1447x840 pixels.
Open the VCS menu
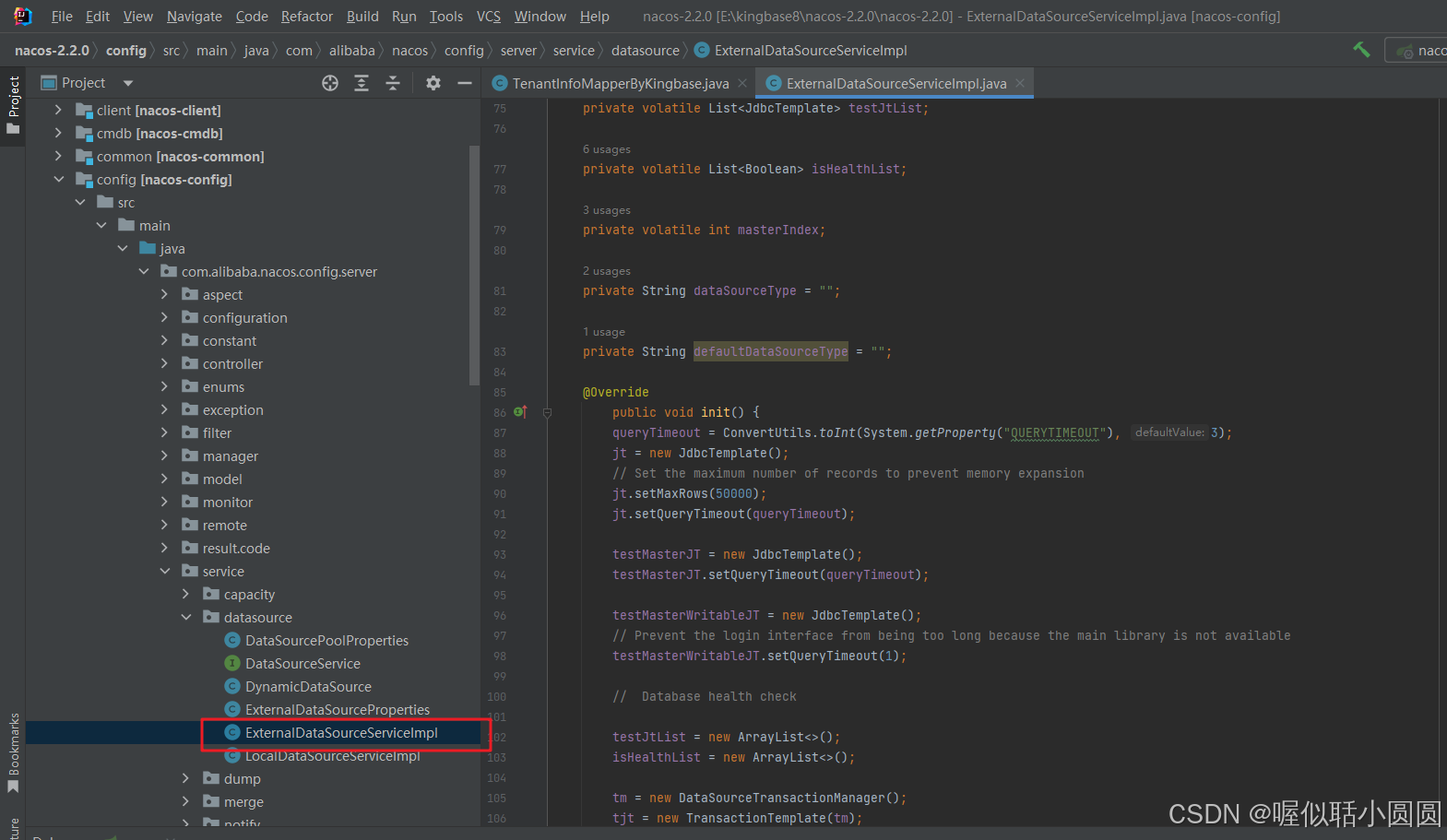(489, 17)
